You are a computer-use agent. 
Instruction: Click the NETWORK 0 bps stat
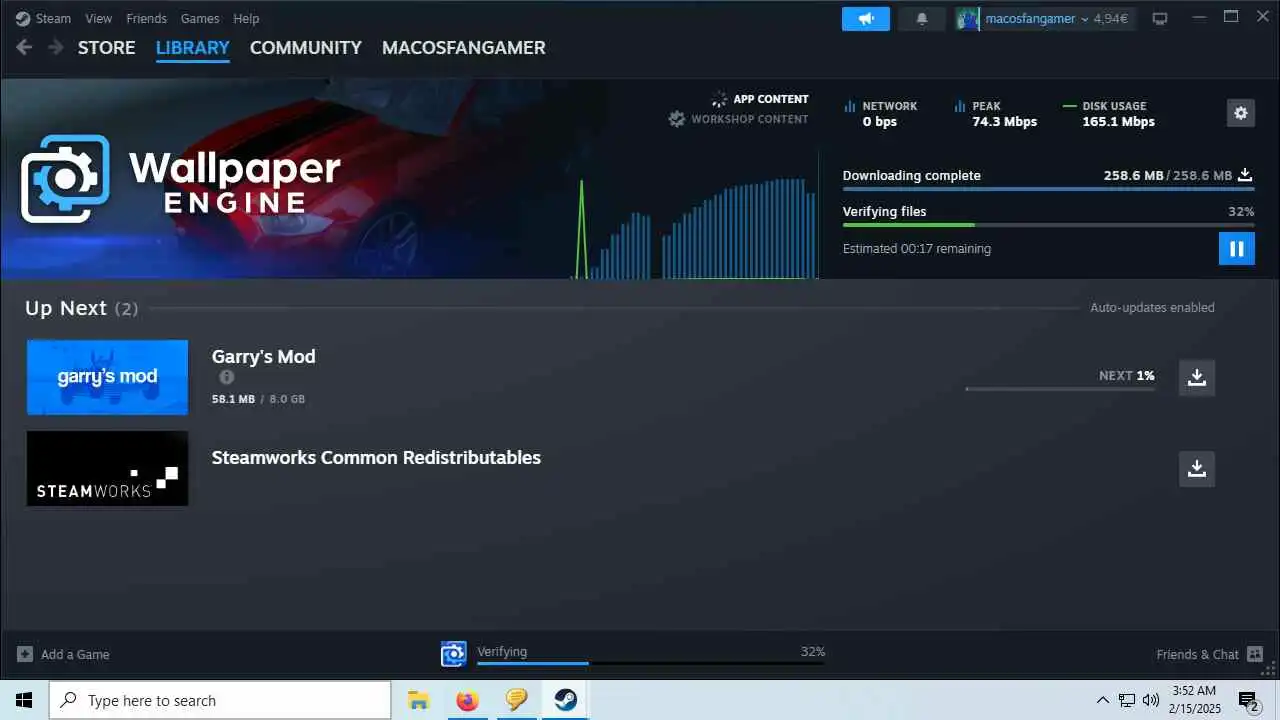pos(880,113)
